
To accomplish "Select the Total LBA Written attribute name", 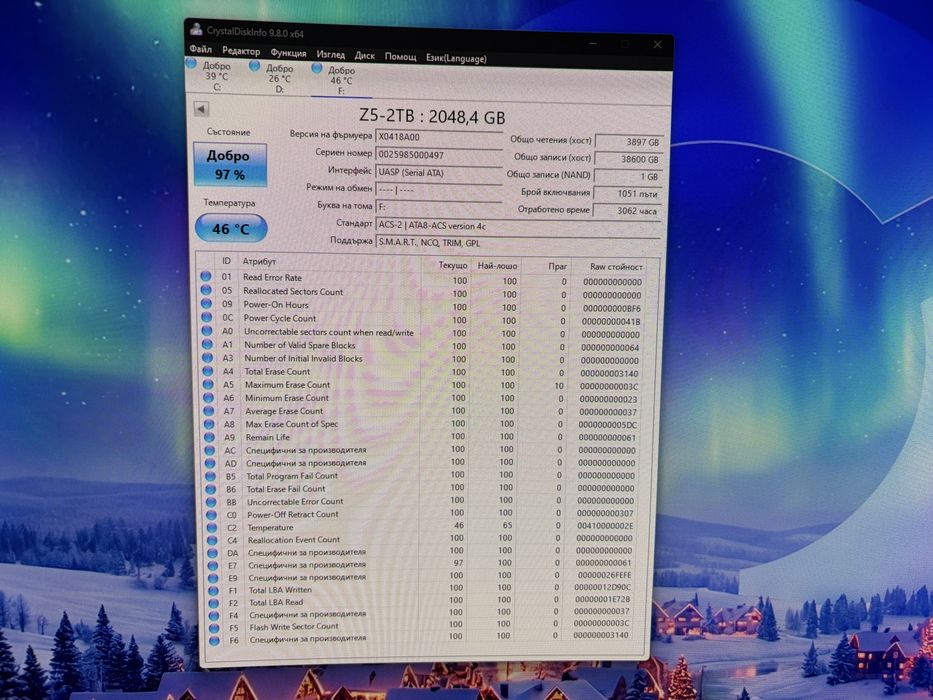I will coord(280,590).
